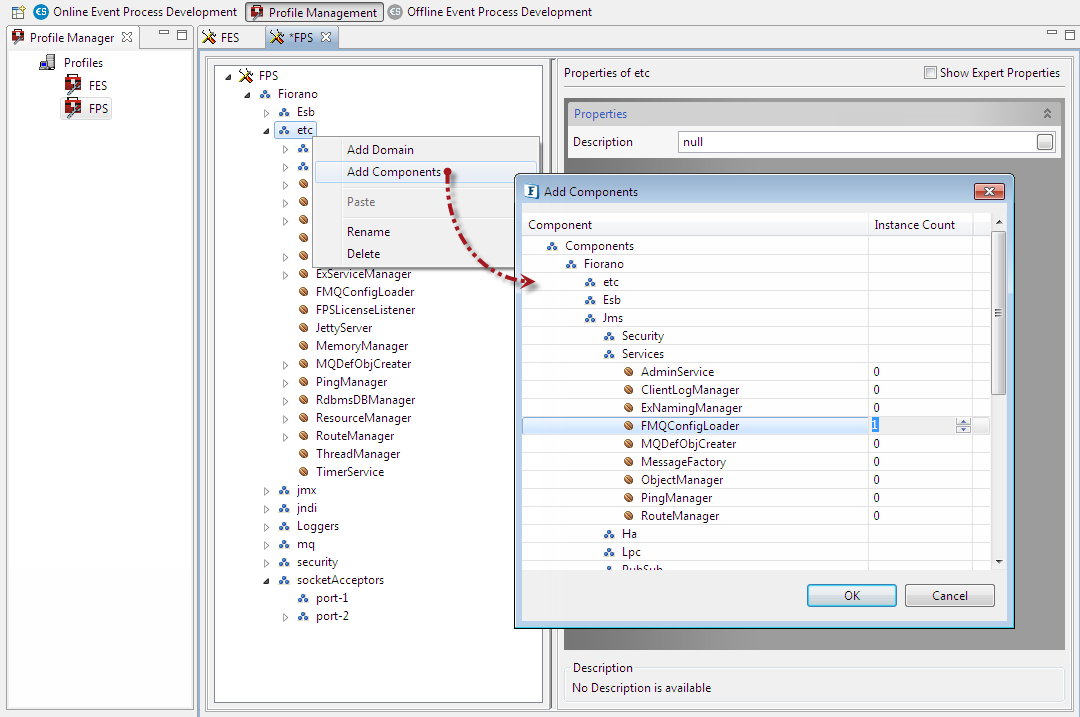Expand the PingManager node in tree
This screenshot has height=717, width=1080.
(286, 382)
